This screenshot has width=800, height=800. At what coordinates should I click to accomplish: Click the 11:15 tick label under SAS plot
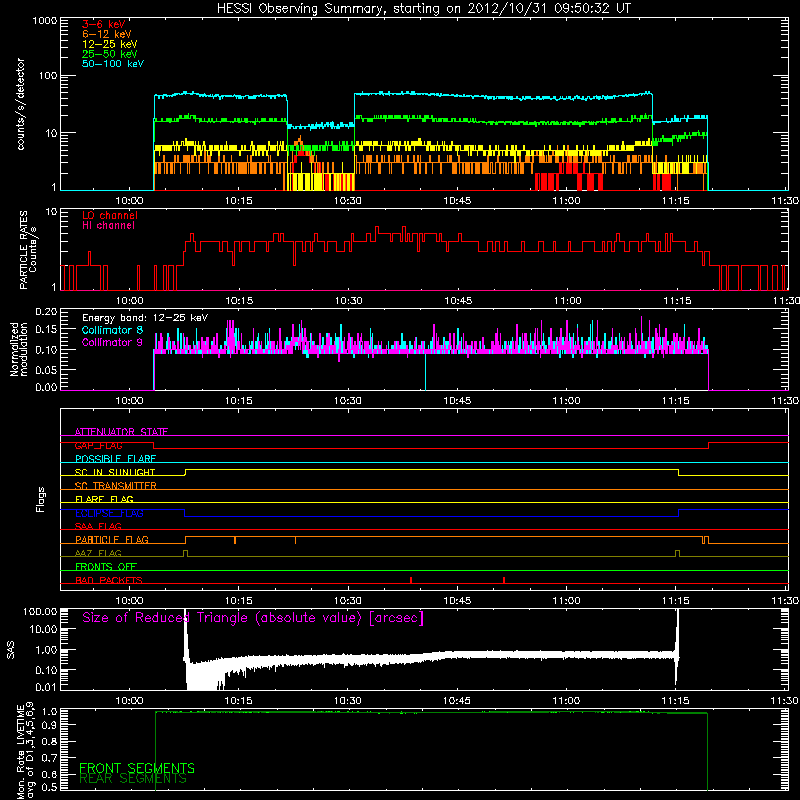[675, 701]
